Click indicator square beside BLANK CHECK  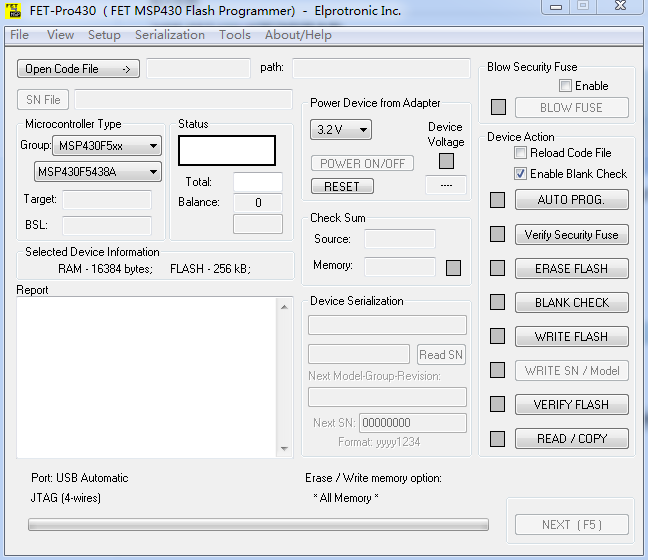tap(497, 302)
